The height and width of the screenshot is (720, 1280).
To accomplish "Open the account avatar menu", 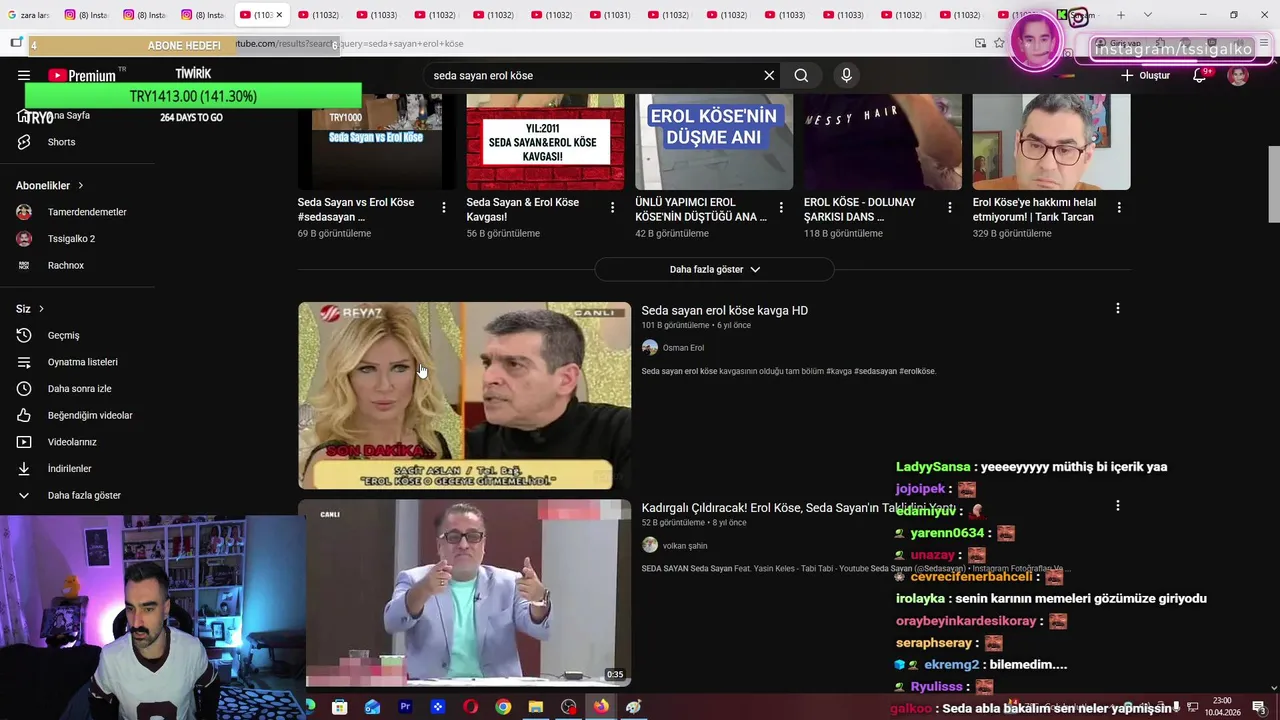I will tap(1238, 75).
